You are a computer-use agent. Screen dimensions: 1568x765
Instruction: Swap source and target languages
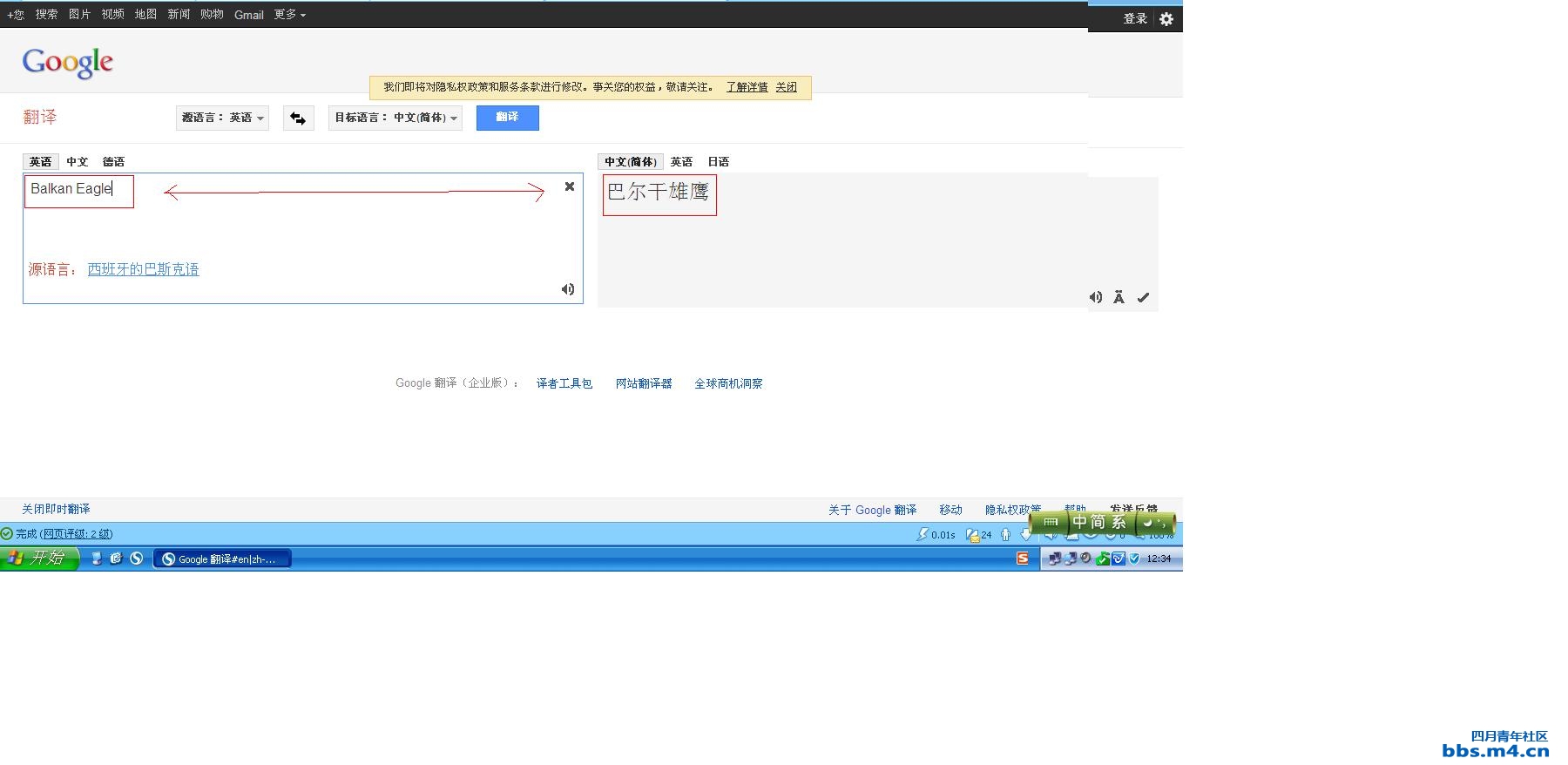298,118
